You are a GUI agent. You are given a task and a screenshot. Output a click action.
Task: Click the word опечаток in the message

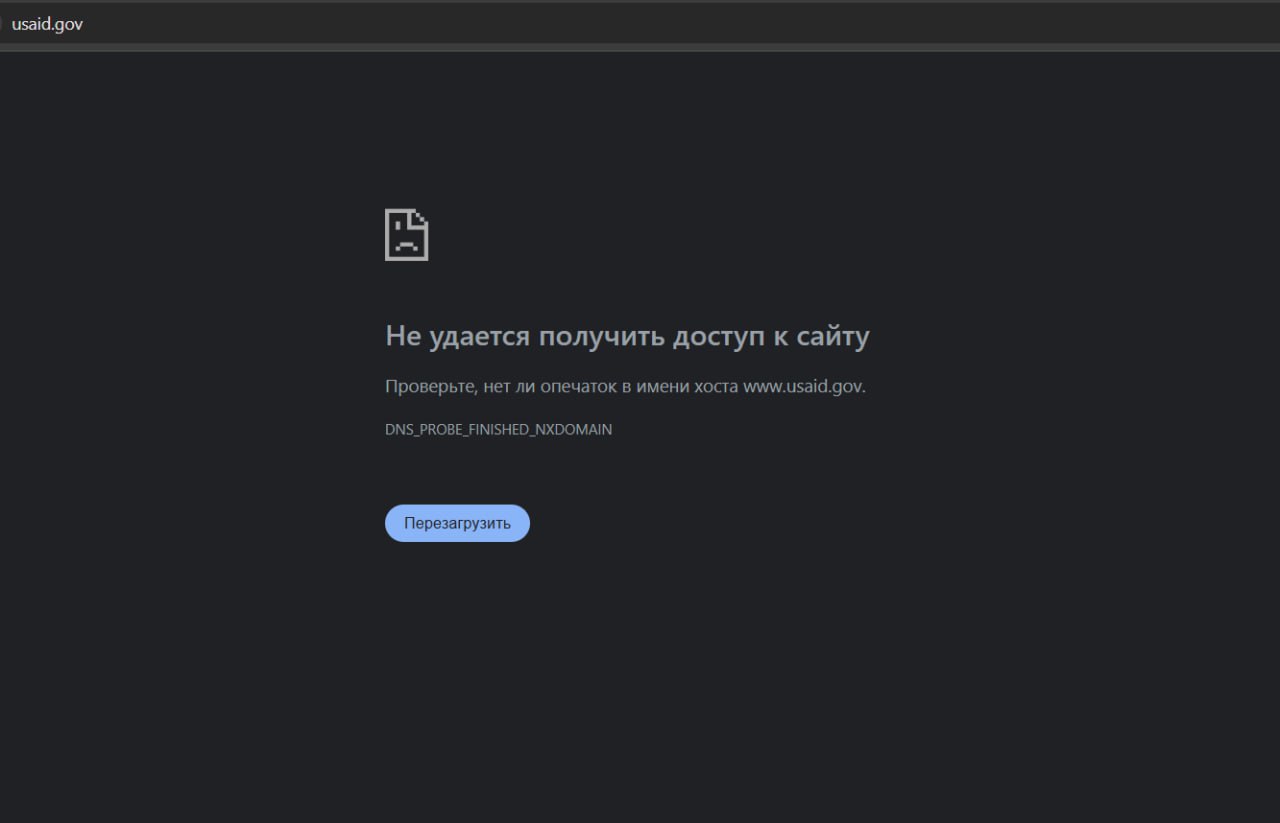pos(578,387)
